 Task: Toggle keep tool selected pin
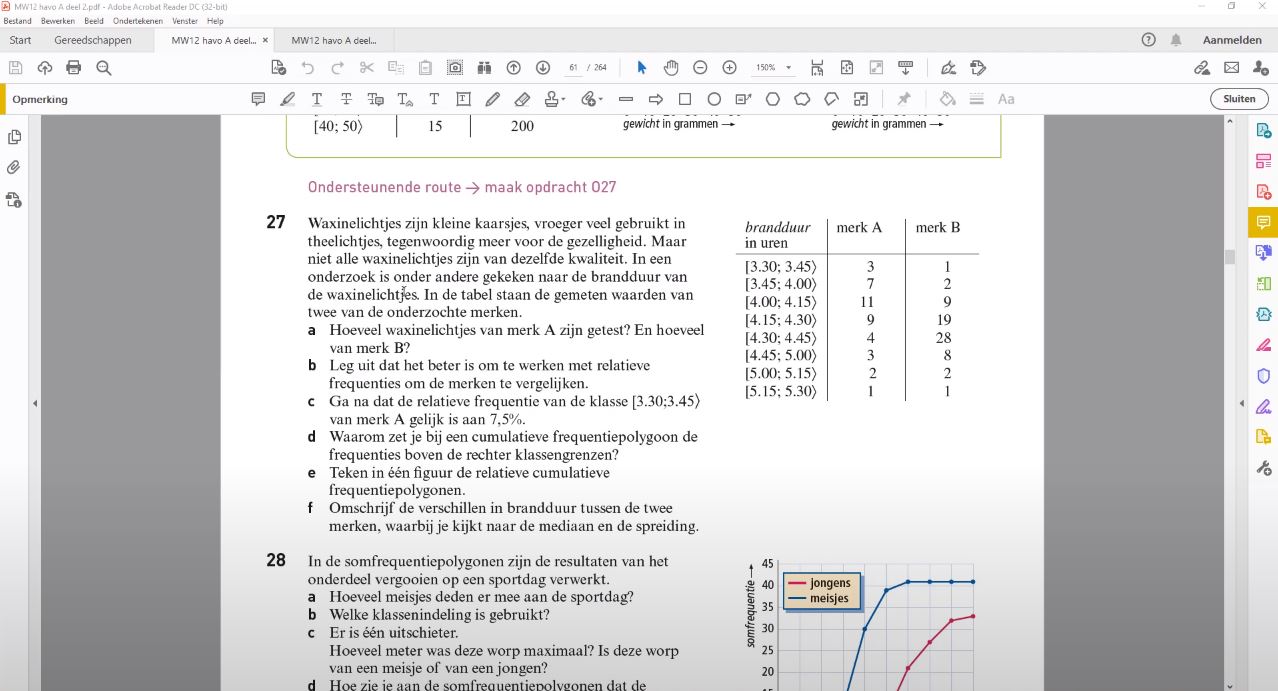point(904,99)
